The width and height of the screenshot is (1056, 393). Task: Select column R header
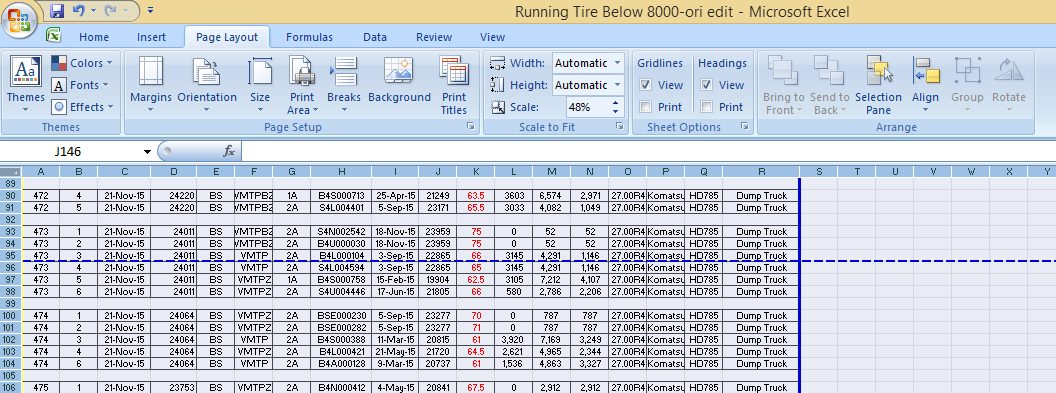pos(761,172)
